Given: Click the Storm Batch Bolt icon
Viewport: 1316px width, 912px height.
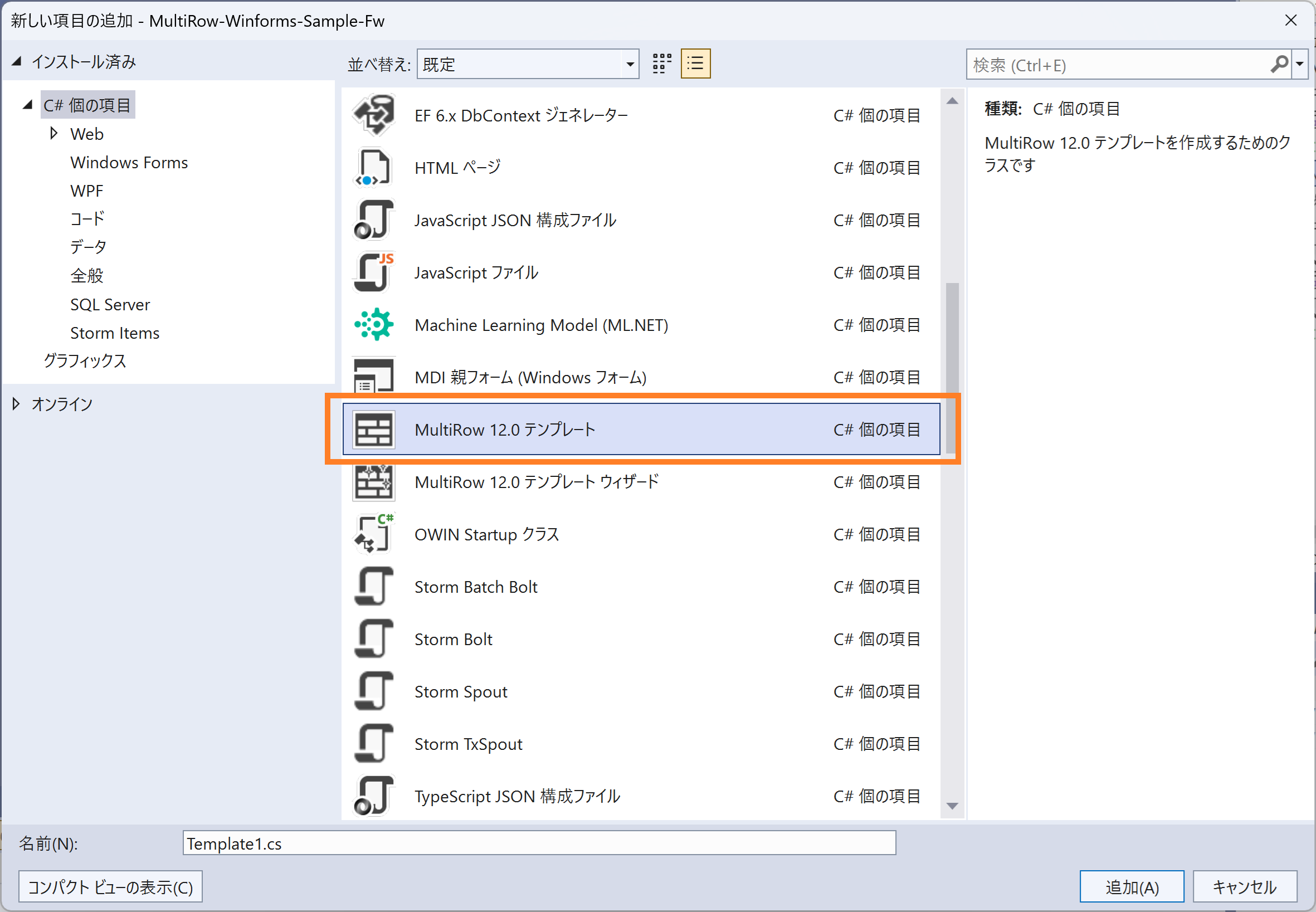Looking at the screenshot, I should (x=374, y=587).
